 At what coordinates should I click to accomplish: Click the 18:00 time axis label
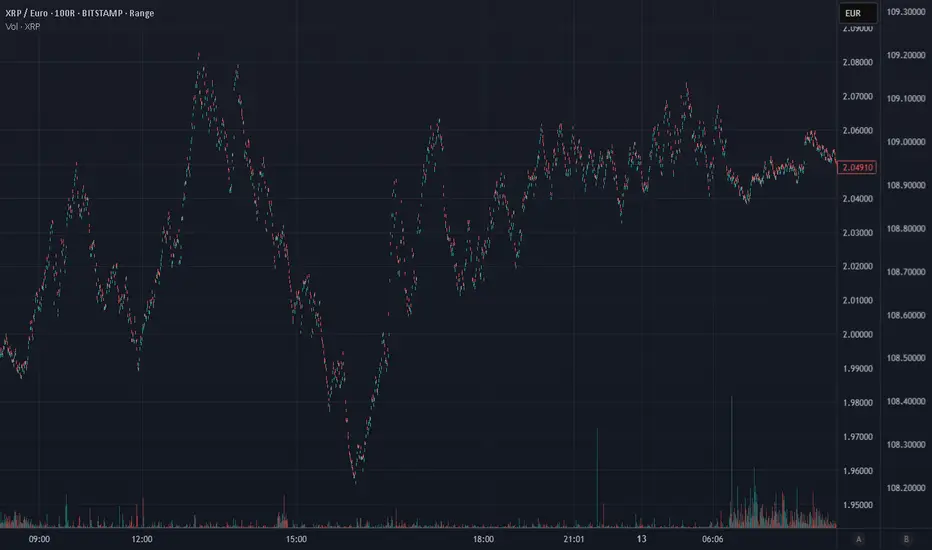483,539
